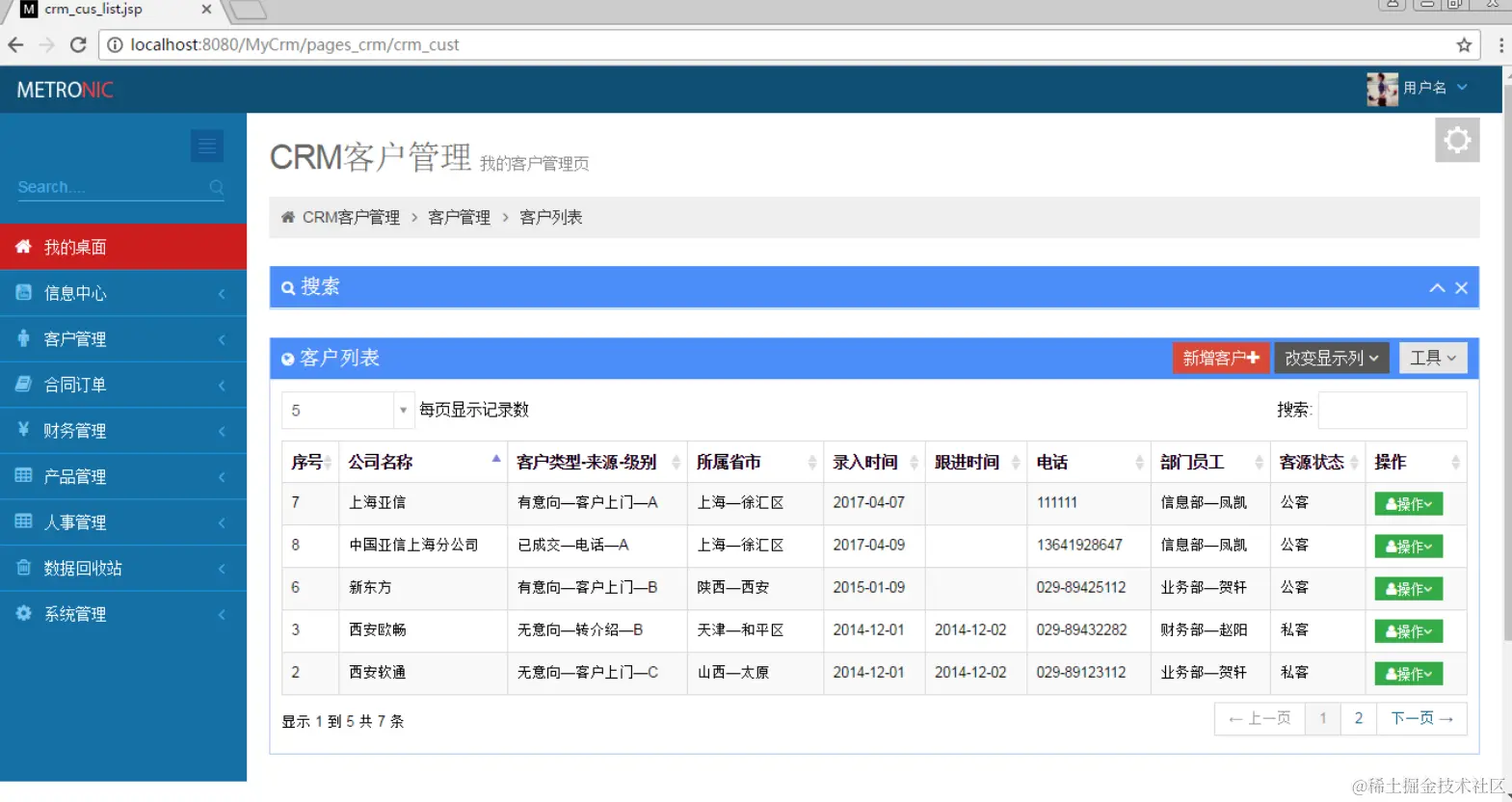1512x802 pixels.
Task: Open 操作 dropdown for 上海亚信 row
Action: (1408, 503)
